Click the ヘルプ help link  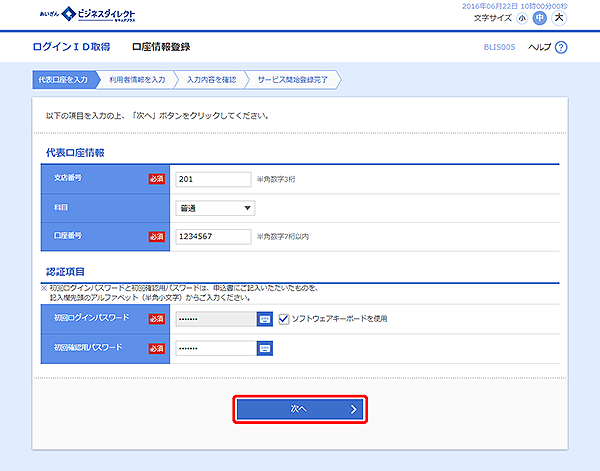click(540, 47)
